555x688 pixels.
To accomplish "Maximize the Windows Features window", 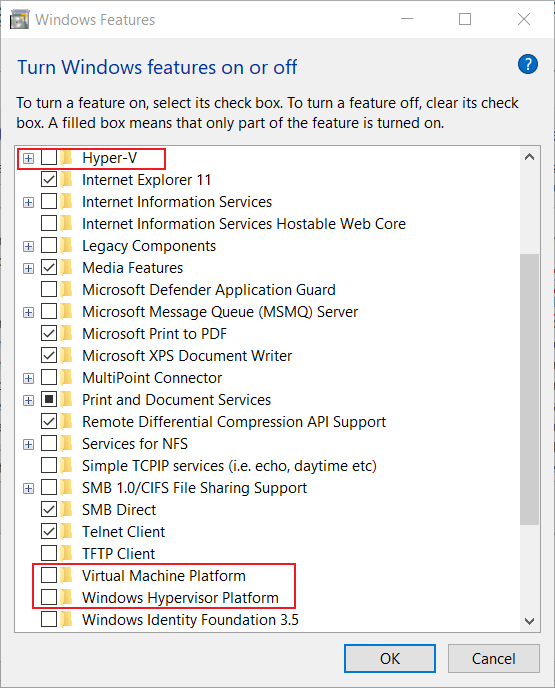I will coord(465,19).
